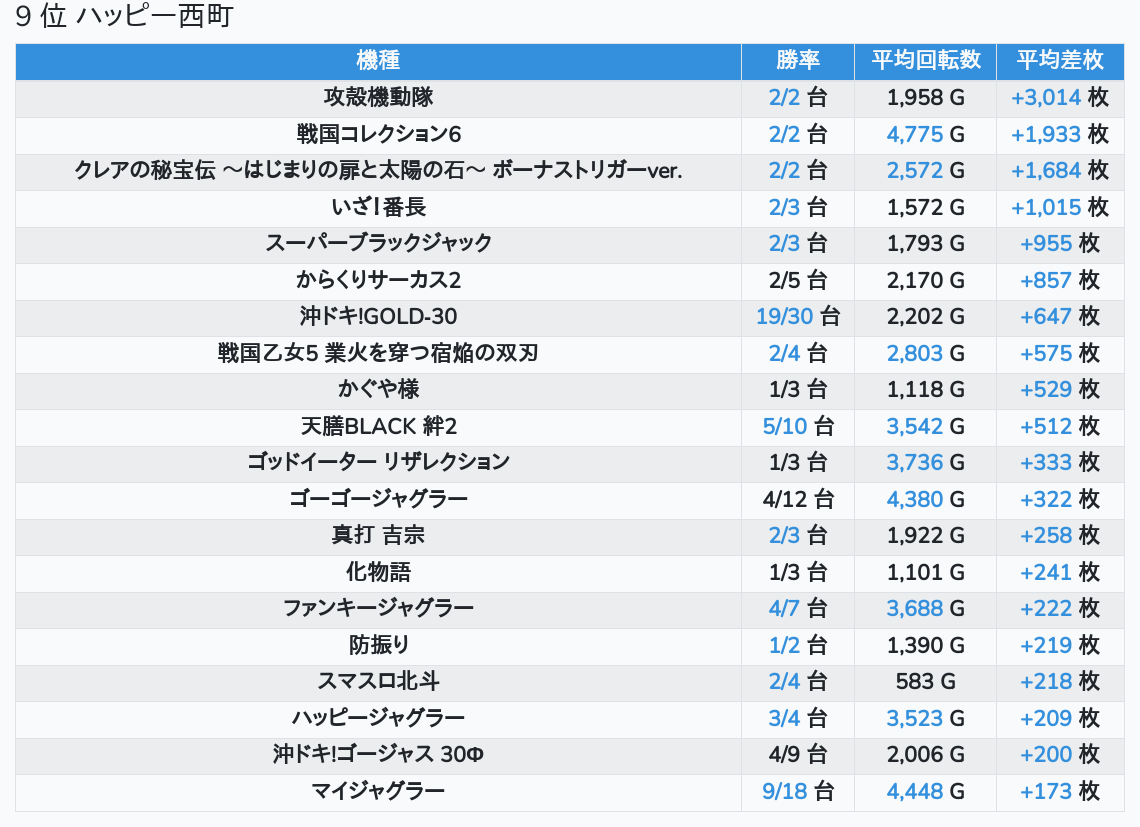The image size is (1140, 827).
Task: Click the 平均回転数 column header
Action: click(x=926, y=61)
